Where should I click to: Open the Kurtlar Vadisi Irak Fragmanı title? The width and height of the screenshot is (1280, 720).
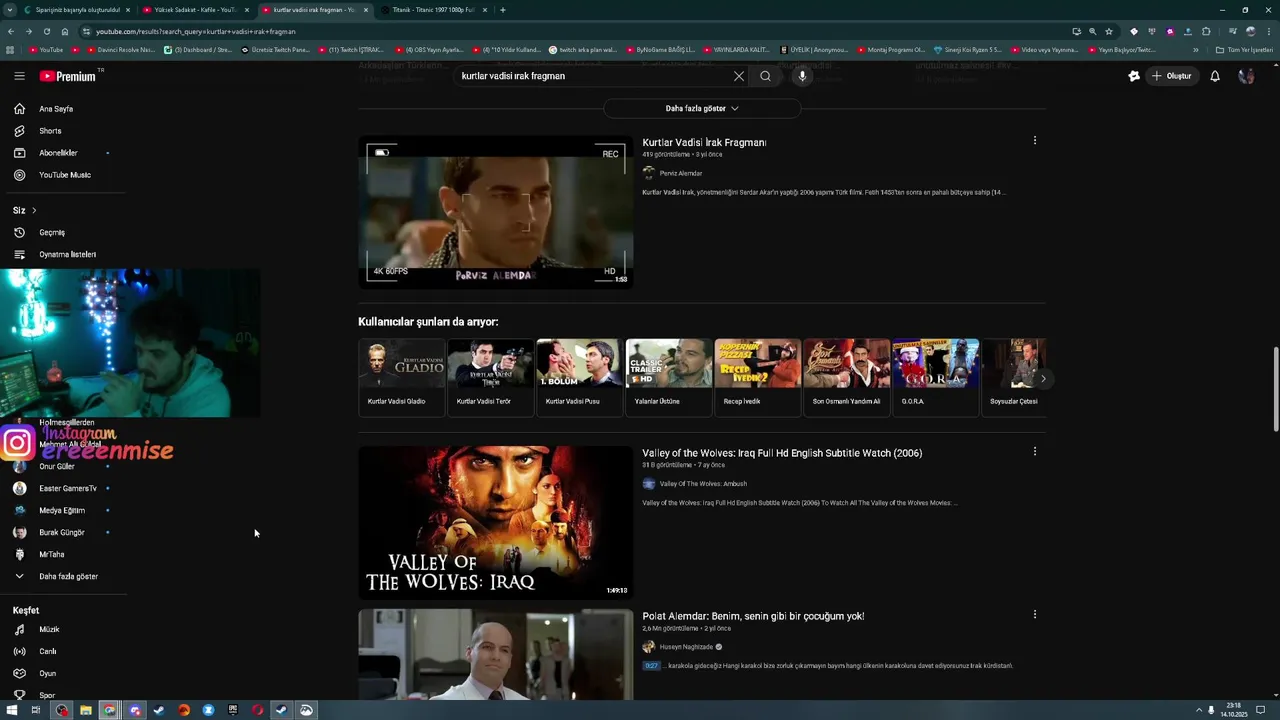pyautogui.click(x=704, y=143)
